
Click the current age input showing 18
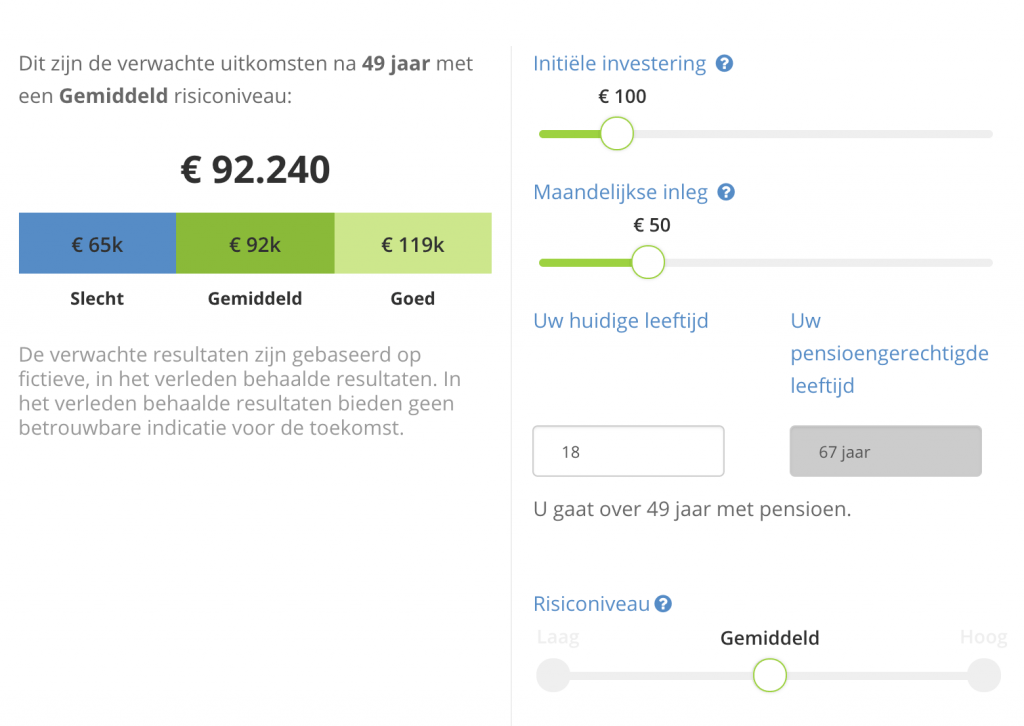click(628, 452)
